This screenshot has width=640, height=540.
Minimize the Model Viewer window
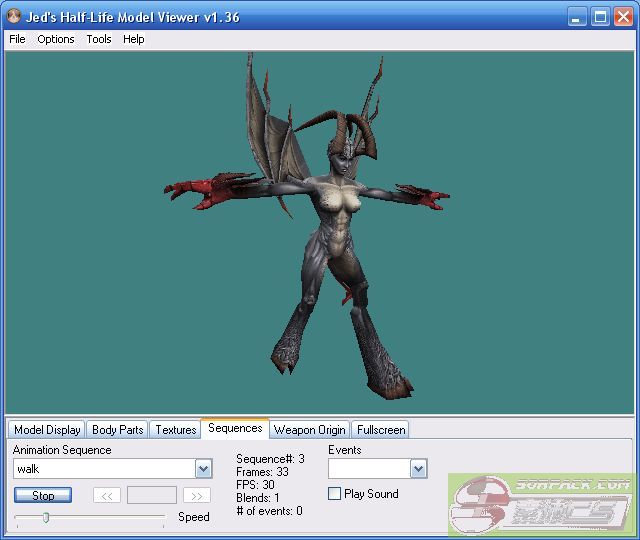pyautogui.click(x=577, y=18)
